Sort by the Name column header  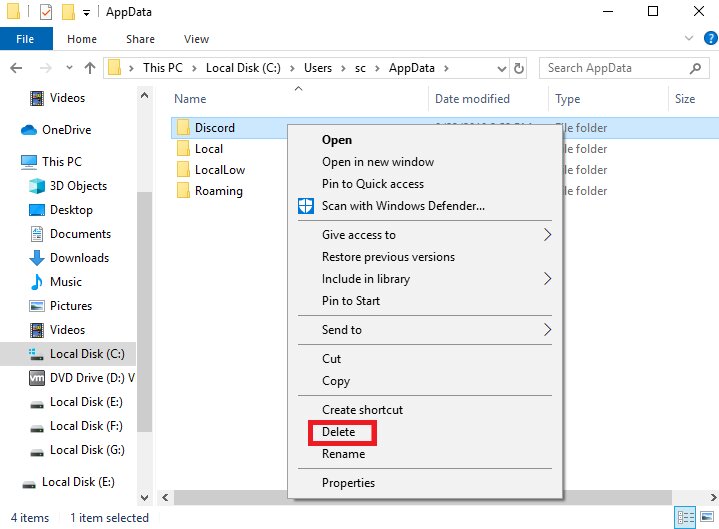190,99
